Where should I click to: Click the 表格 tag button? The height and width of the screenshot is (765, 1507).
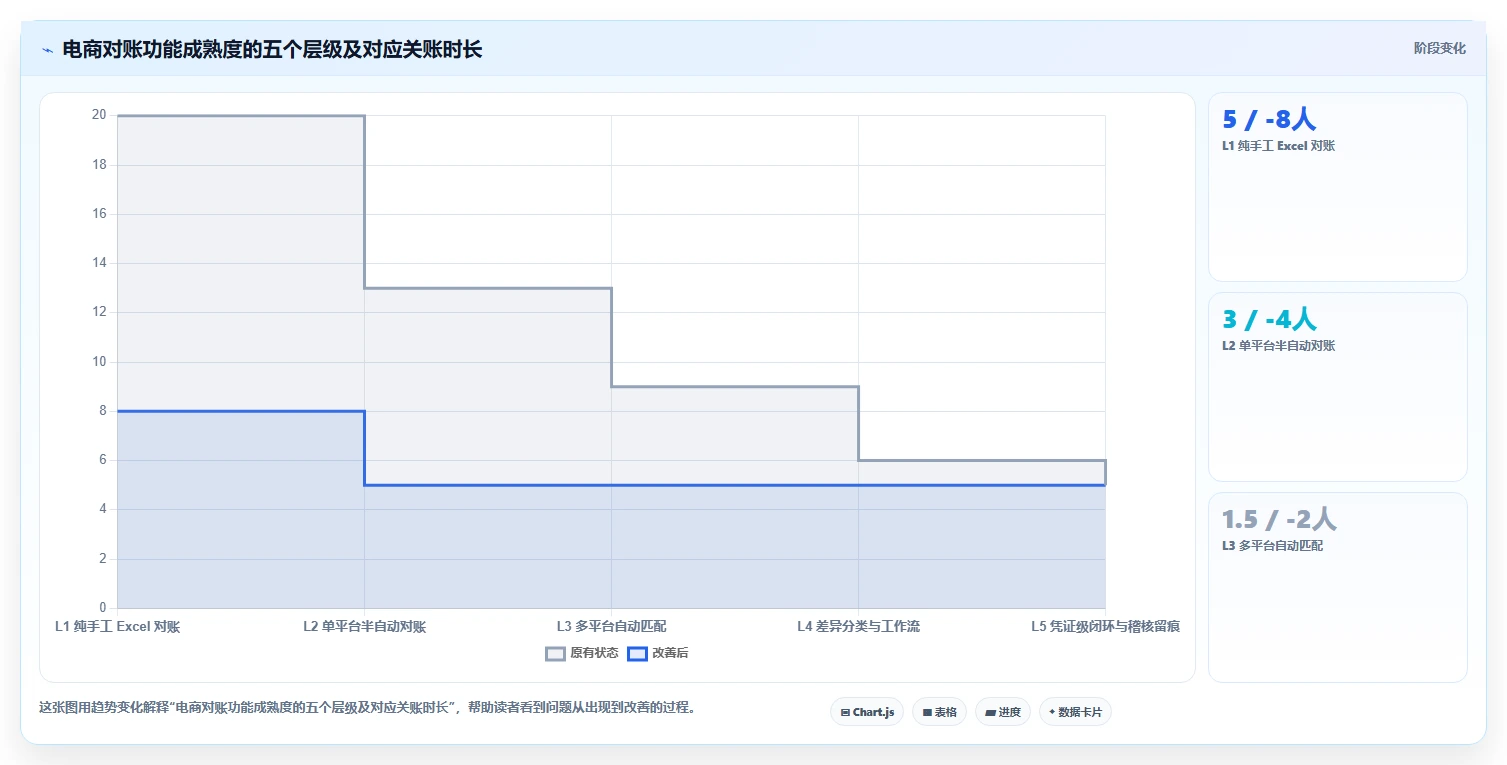pyautogui.click(x=939, y=712)
